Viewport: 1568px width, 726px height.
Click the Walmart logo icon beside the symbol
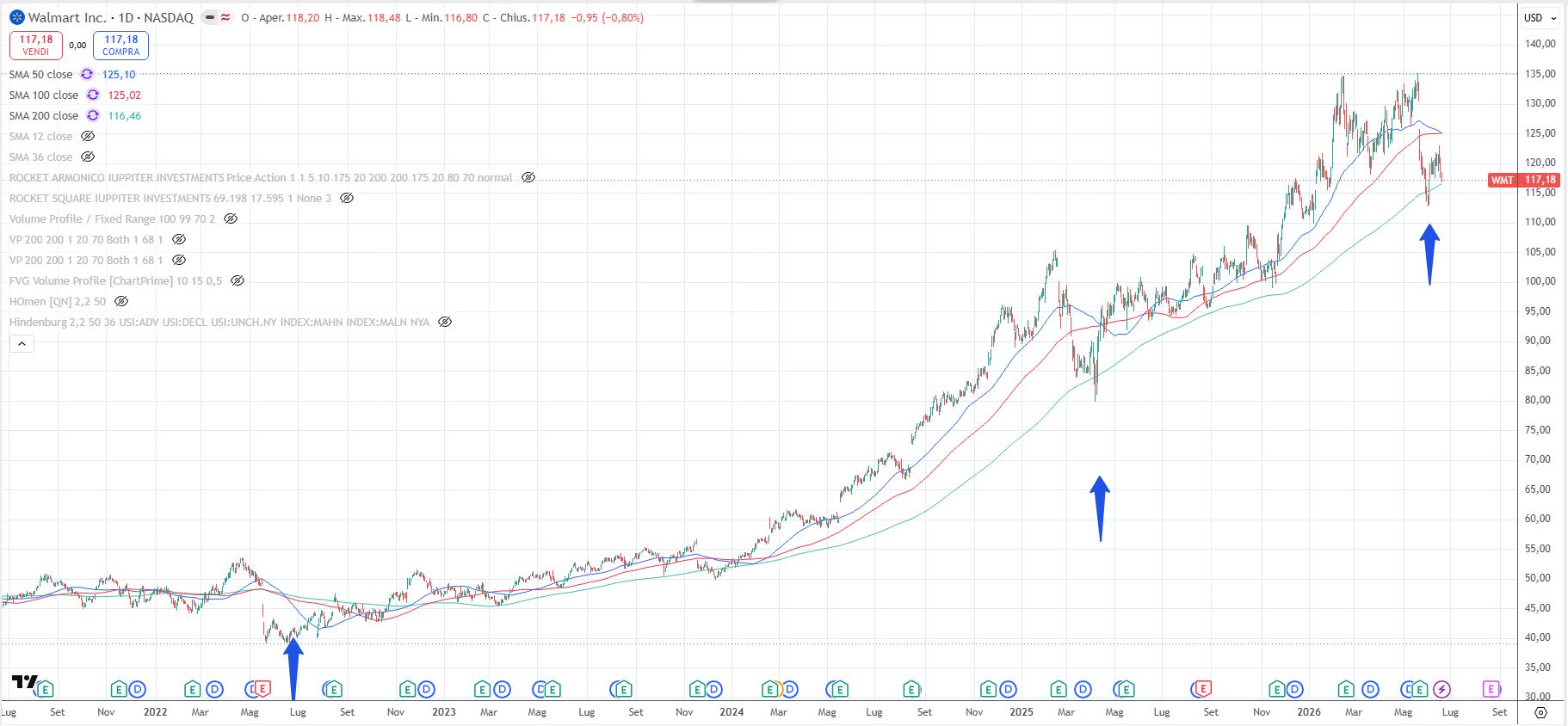tap(16, 17)
